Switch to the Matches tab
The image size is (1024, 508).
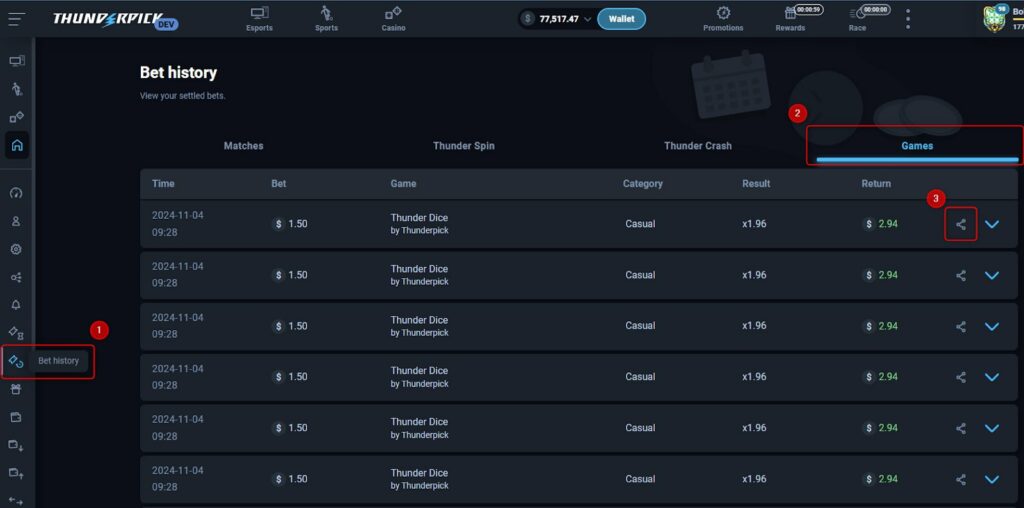coord(244,146)
